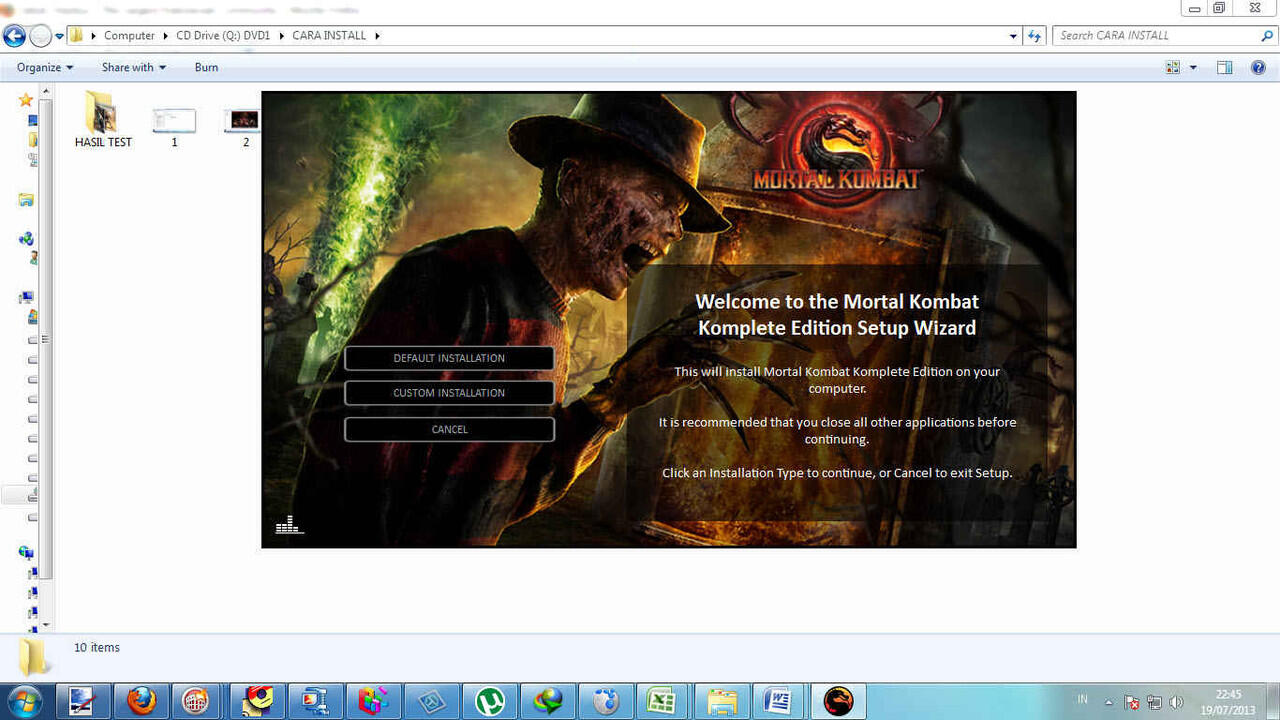Click the volume speaker tray icon
This screenshot has height=720, width=1280.
pyautogui.click(x=1176, y=702)
